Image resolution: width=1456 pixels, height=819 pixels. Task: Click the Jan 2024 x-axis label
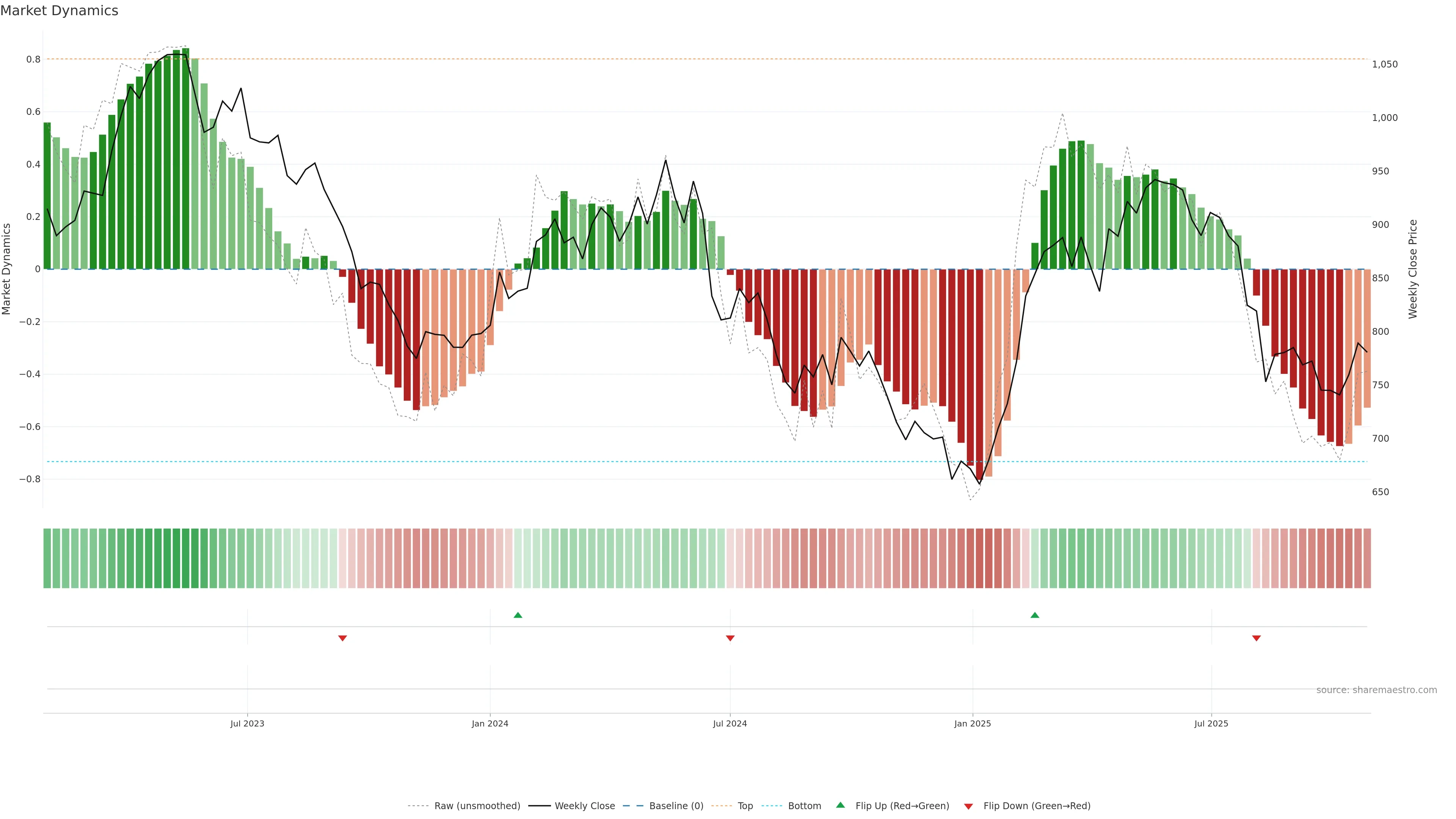point(490,723)
